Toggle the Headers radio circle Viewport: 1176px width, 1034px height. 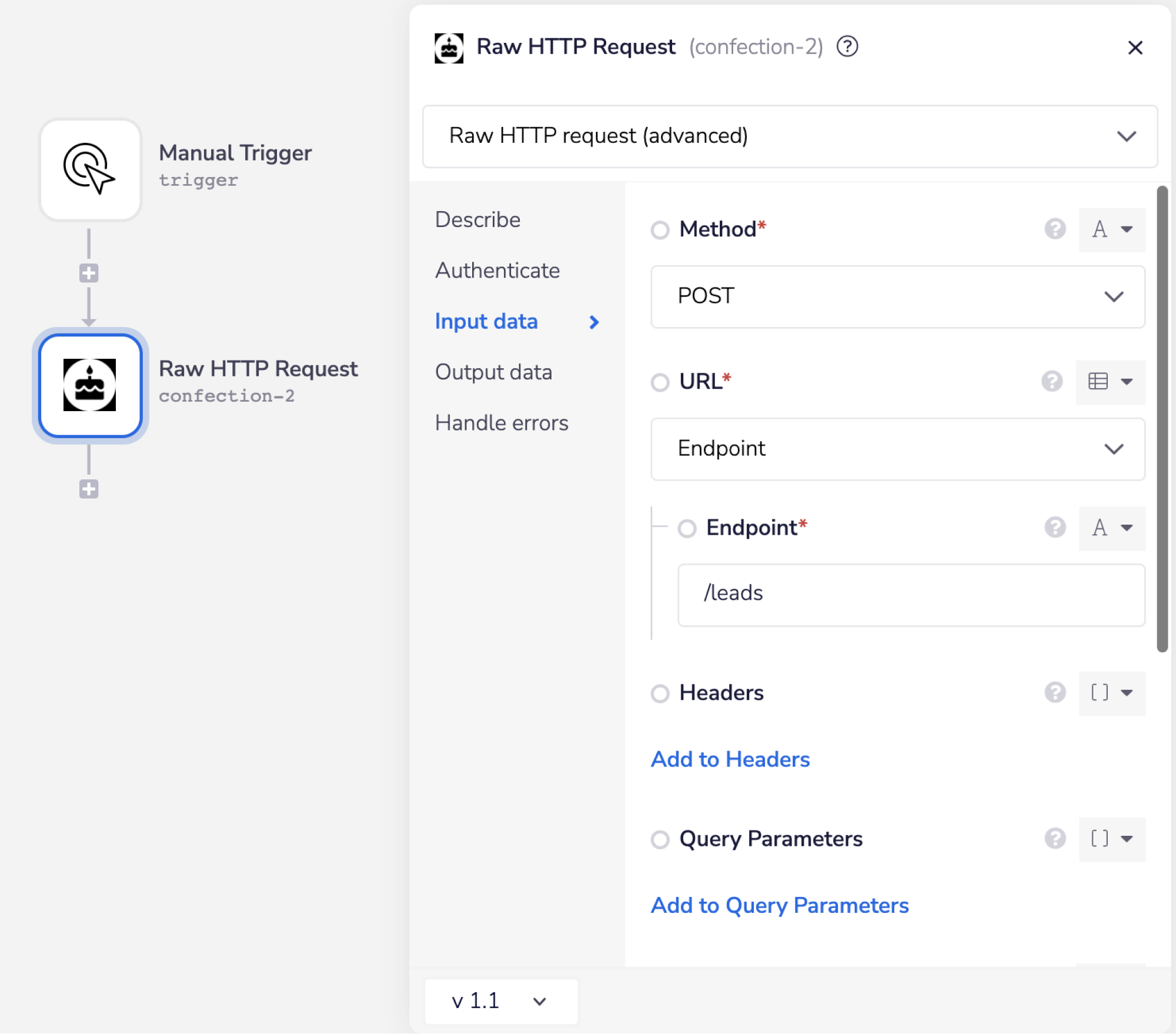pyautogui.click(x=660, y=693)
